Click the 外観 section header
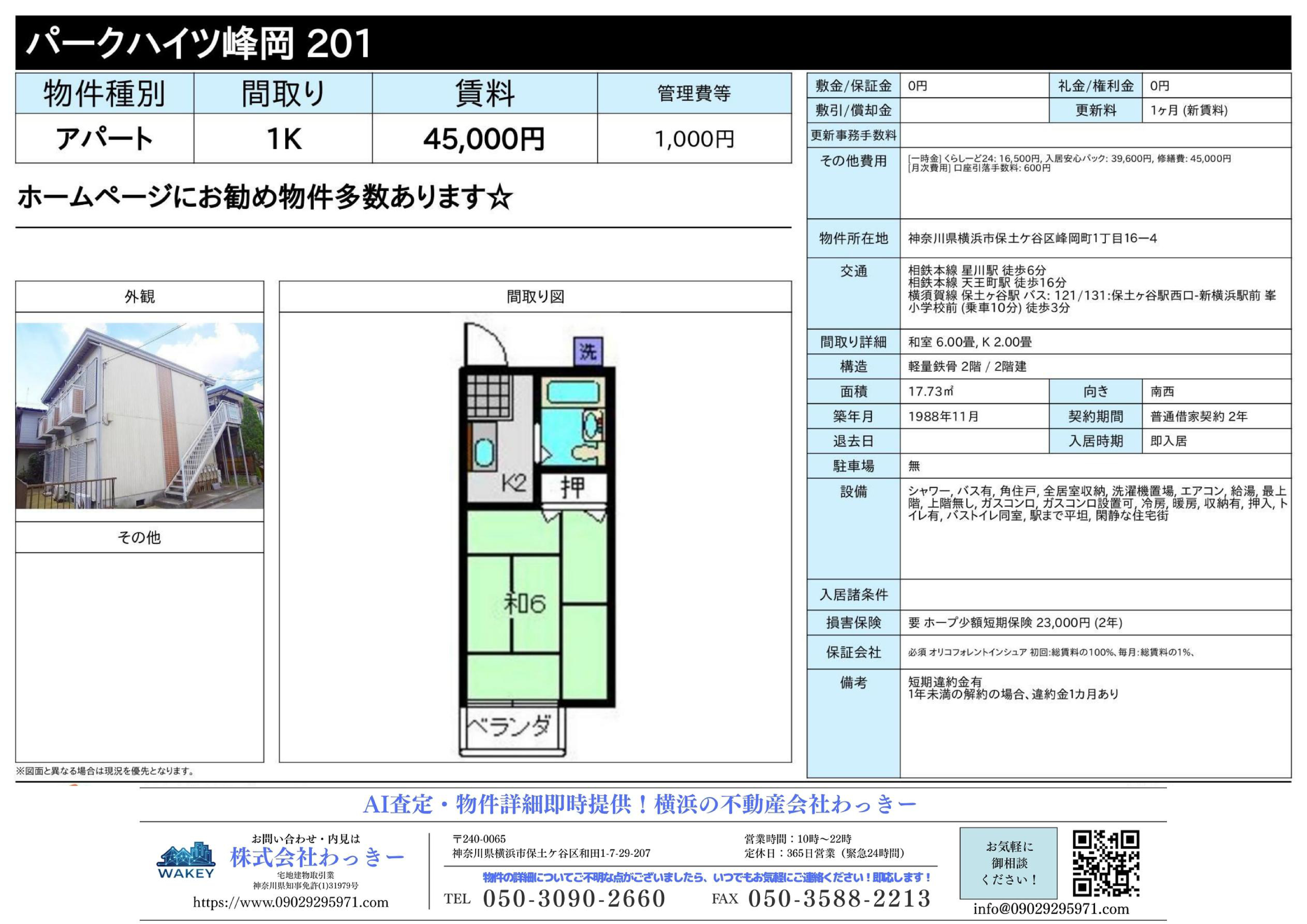This screenshot has height=924, width=1307. 140,296
